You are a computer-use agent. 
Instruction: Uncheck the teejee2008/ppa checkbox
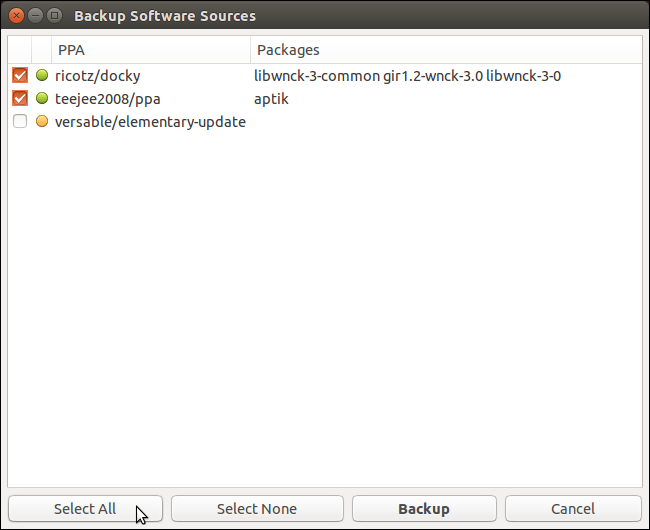[x=20, y=98]
